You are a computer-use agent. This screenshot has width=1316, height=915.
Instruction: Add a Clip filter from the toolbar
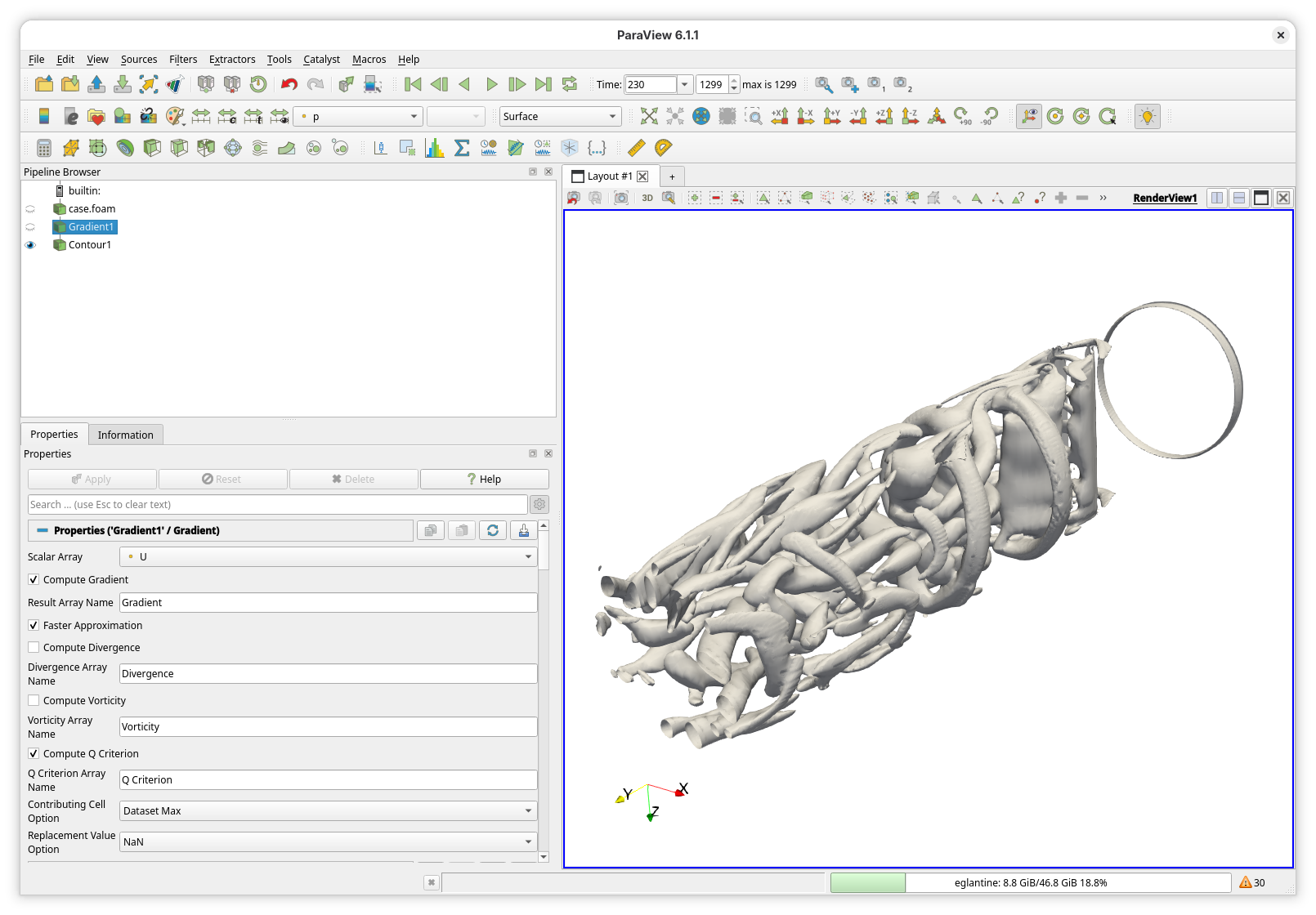pyautogui.click(x=152, y=148)
